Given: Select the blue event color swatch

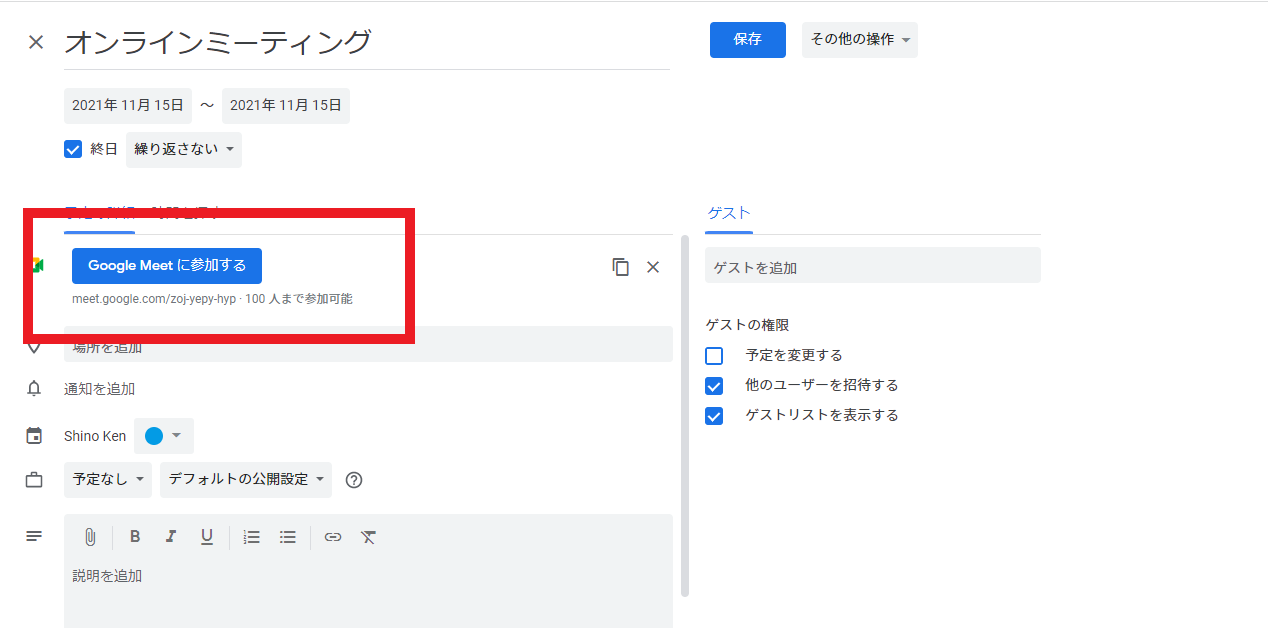Looking at the screenshot, I should (154, 436).
